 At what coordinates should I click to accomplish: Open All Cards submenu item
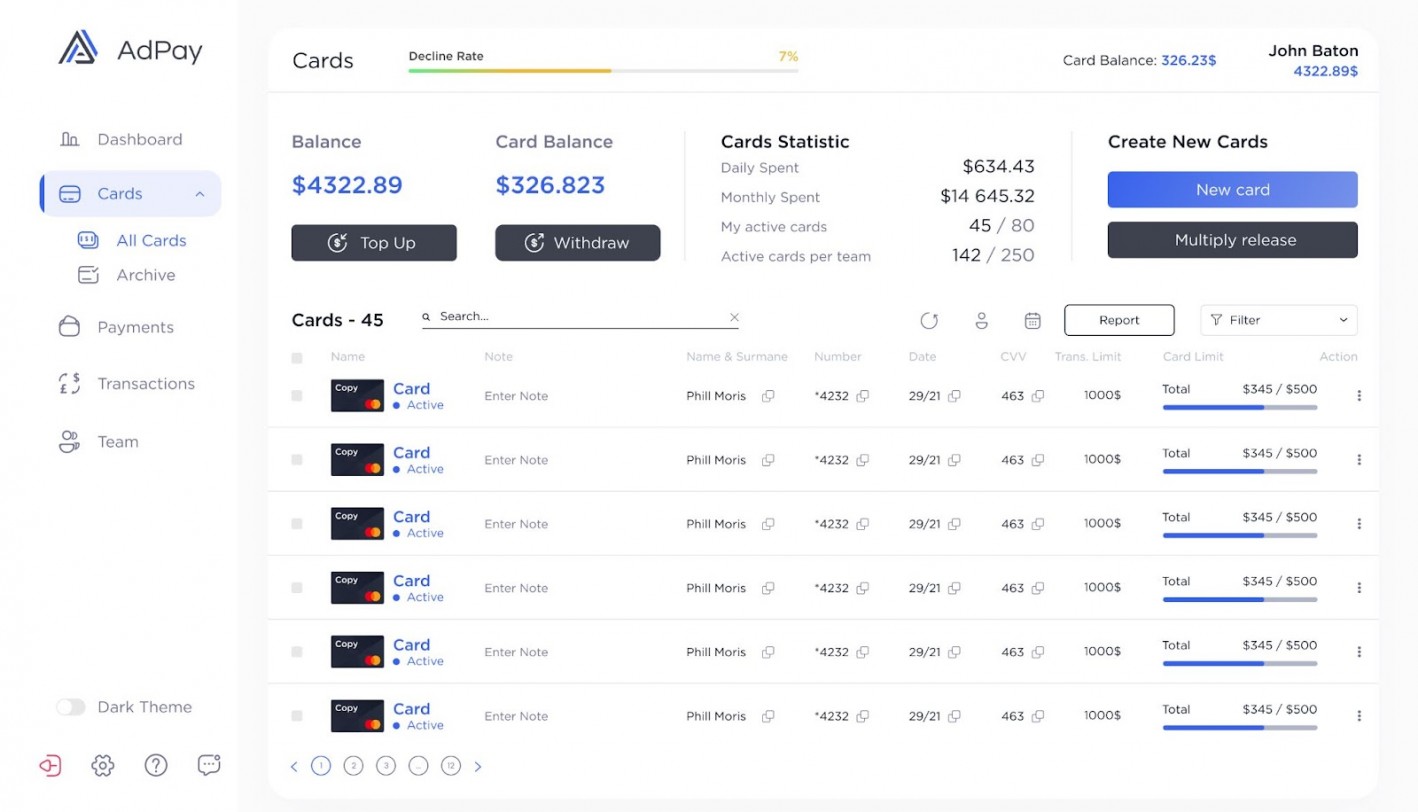click(x=132, y=240)
